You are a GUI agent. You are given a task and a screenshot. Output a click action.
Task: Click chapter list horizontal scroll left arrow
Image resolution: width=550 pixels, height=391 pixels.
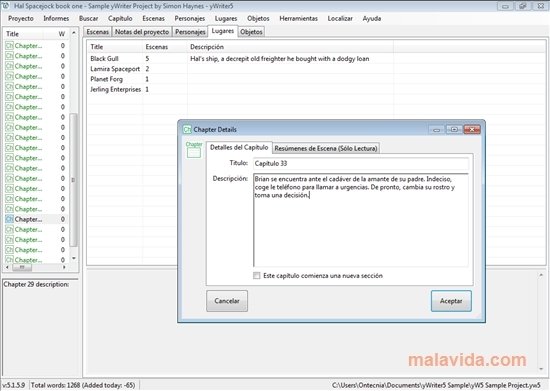(x=7, y=268)
